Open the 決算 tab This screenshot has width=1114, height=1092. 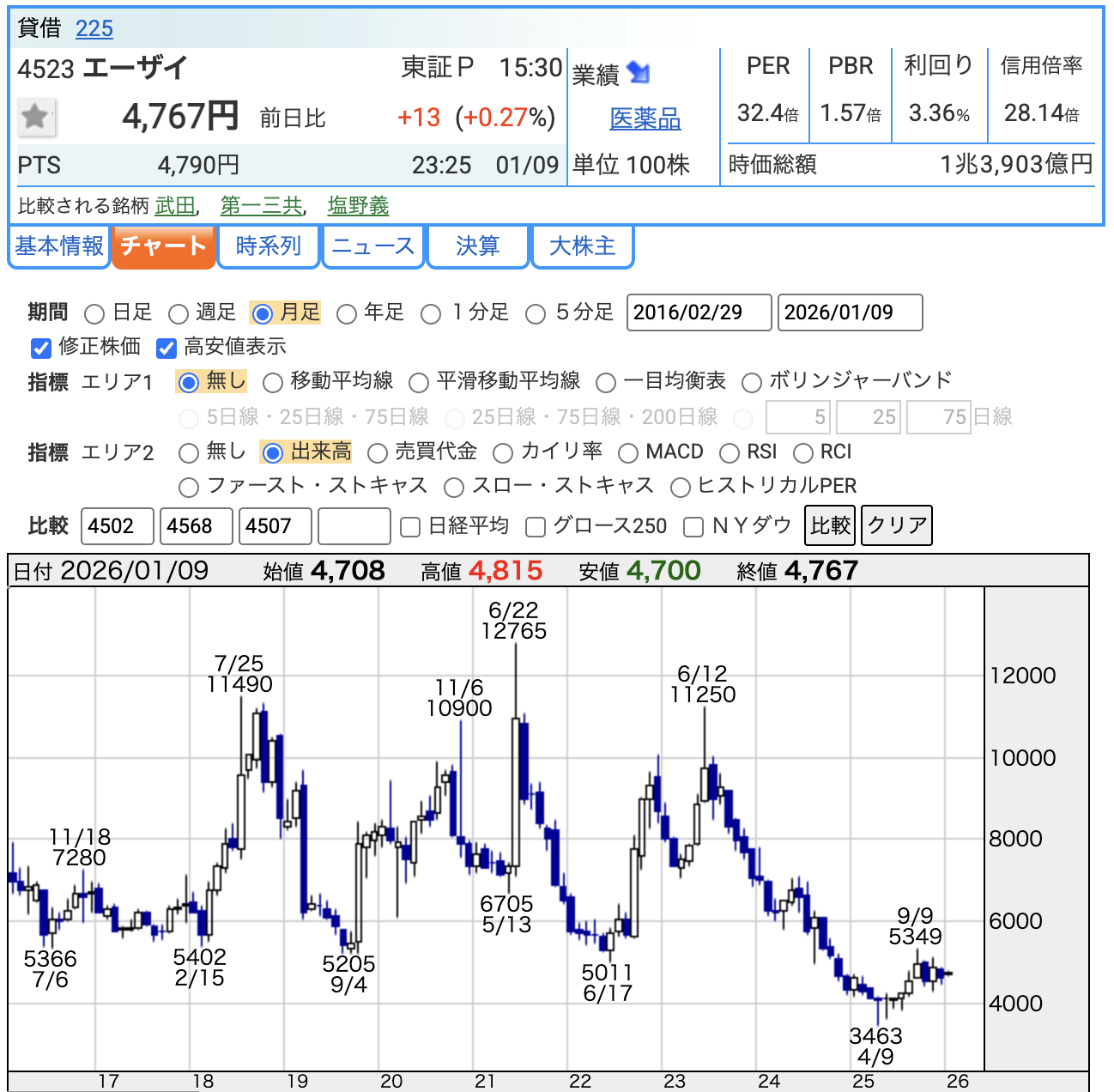point(477,246)
